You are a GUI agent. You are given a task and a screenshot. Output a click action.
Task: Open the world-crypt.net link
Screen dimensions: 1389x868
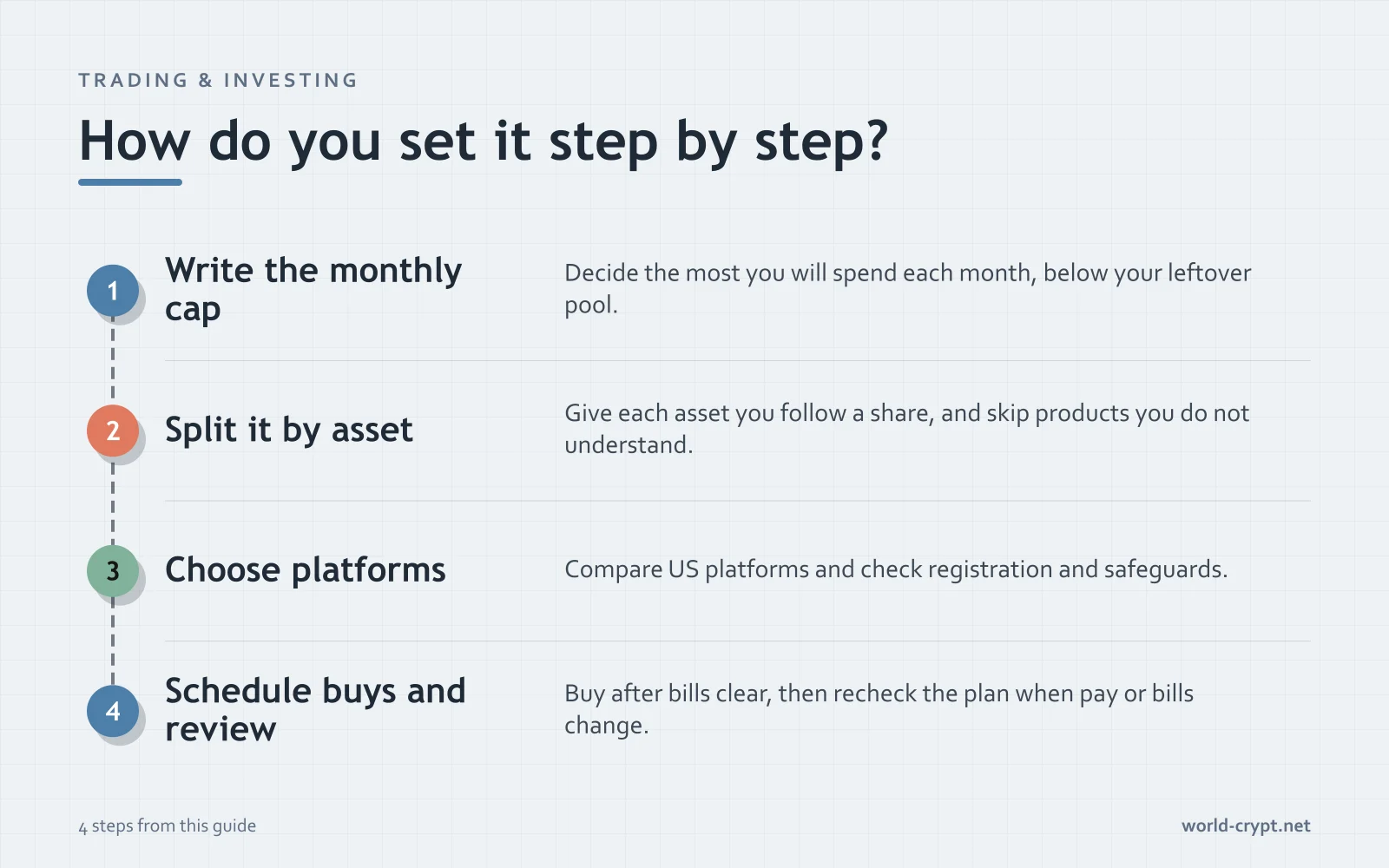coord(1246,825)
